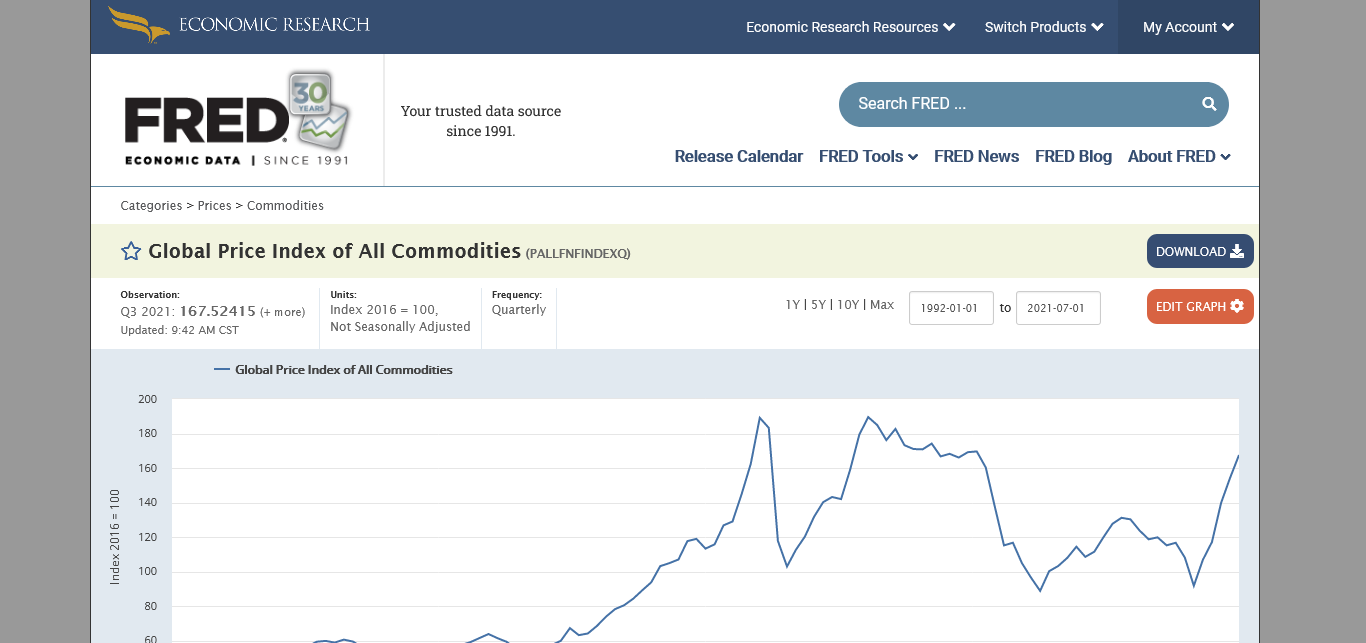Expand the About FRED menu
This screenshot has width=1366, height=643.
click(x=1178, y=156)
